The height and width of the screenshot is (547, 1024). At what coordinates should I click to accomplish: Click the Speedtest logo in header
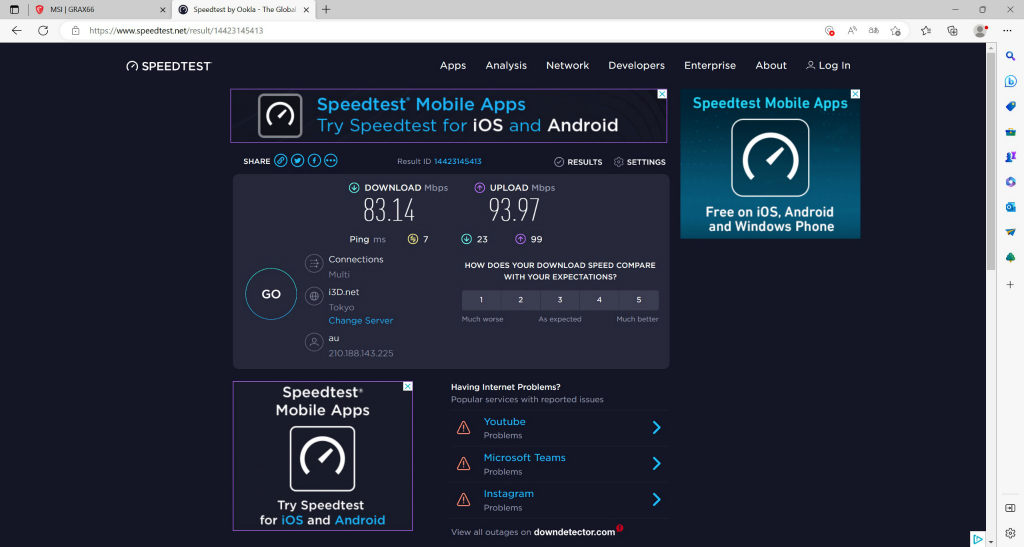[x=169, y=66]
